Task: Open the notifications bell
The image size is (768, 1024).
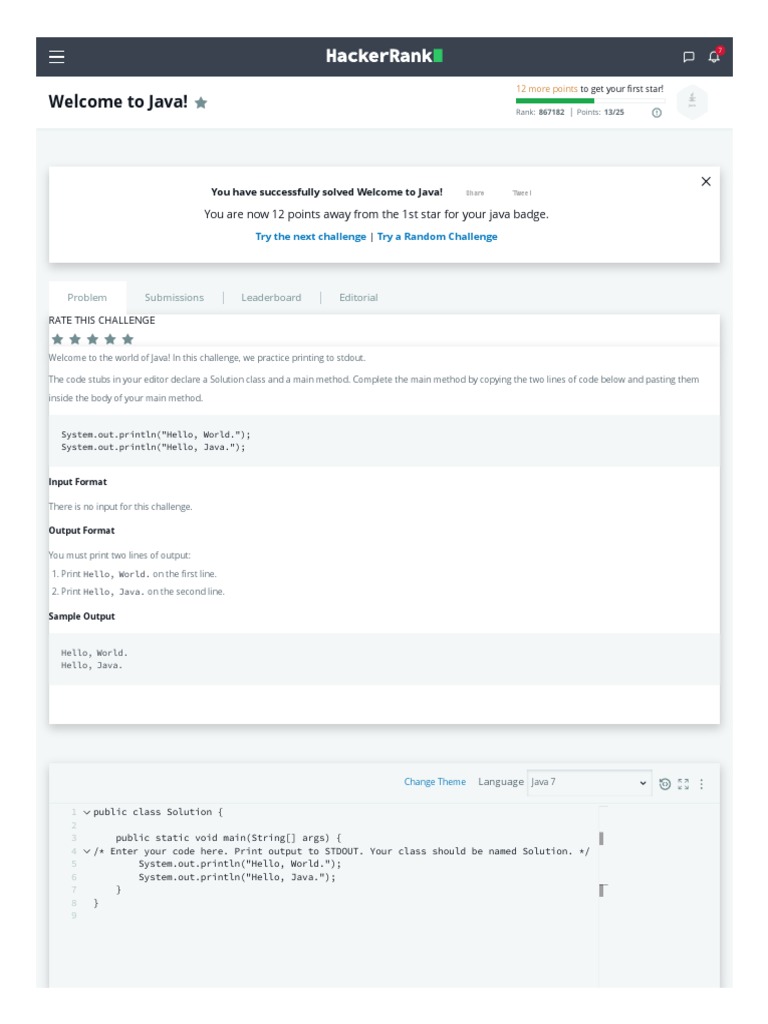Action: click(x=714, y=57)
